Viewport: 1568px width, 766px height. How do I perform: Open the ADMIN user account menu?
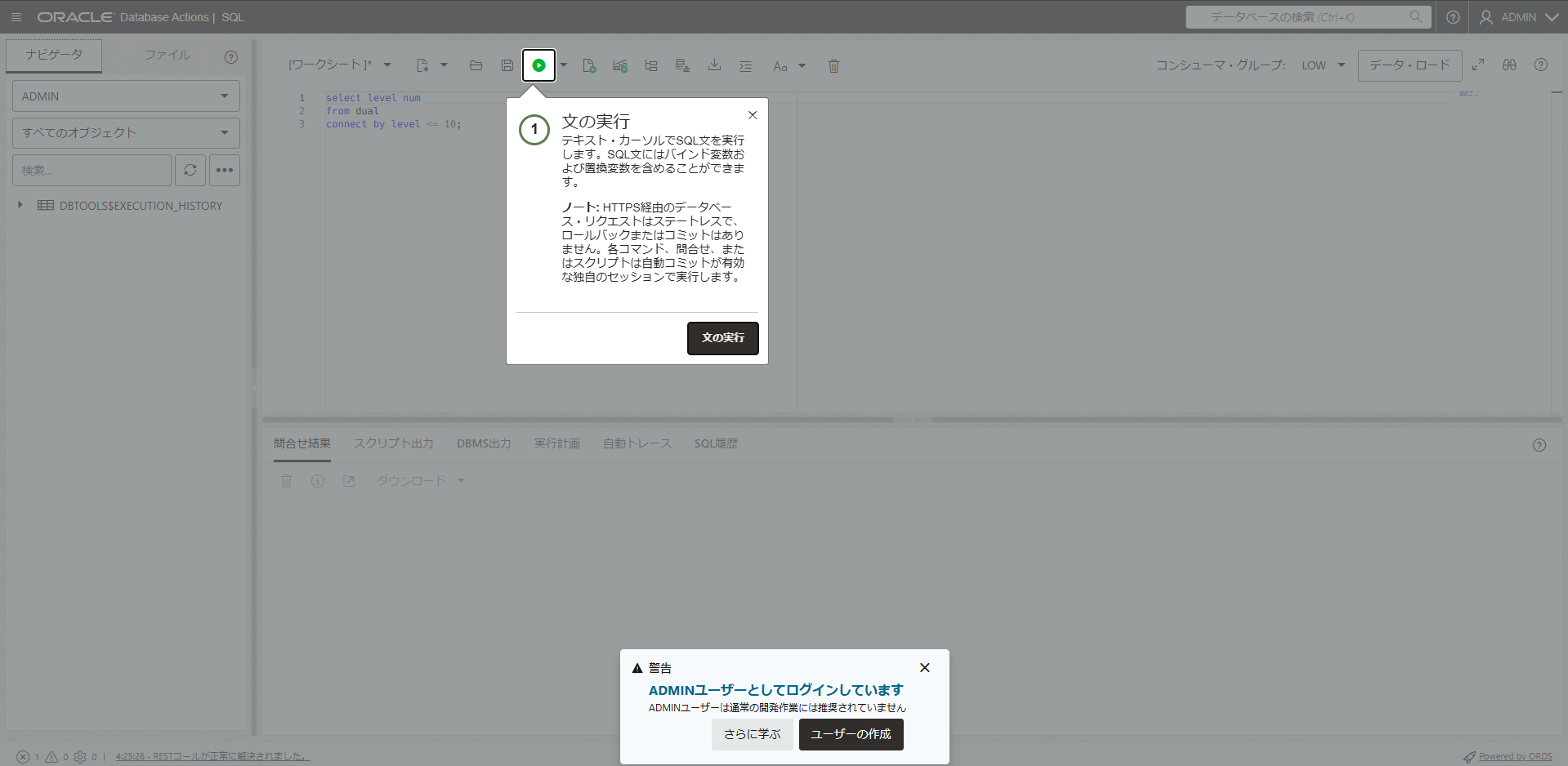coord(1519,17)
